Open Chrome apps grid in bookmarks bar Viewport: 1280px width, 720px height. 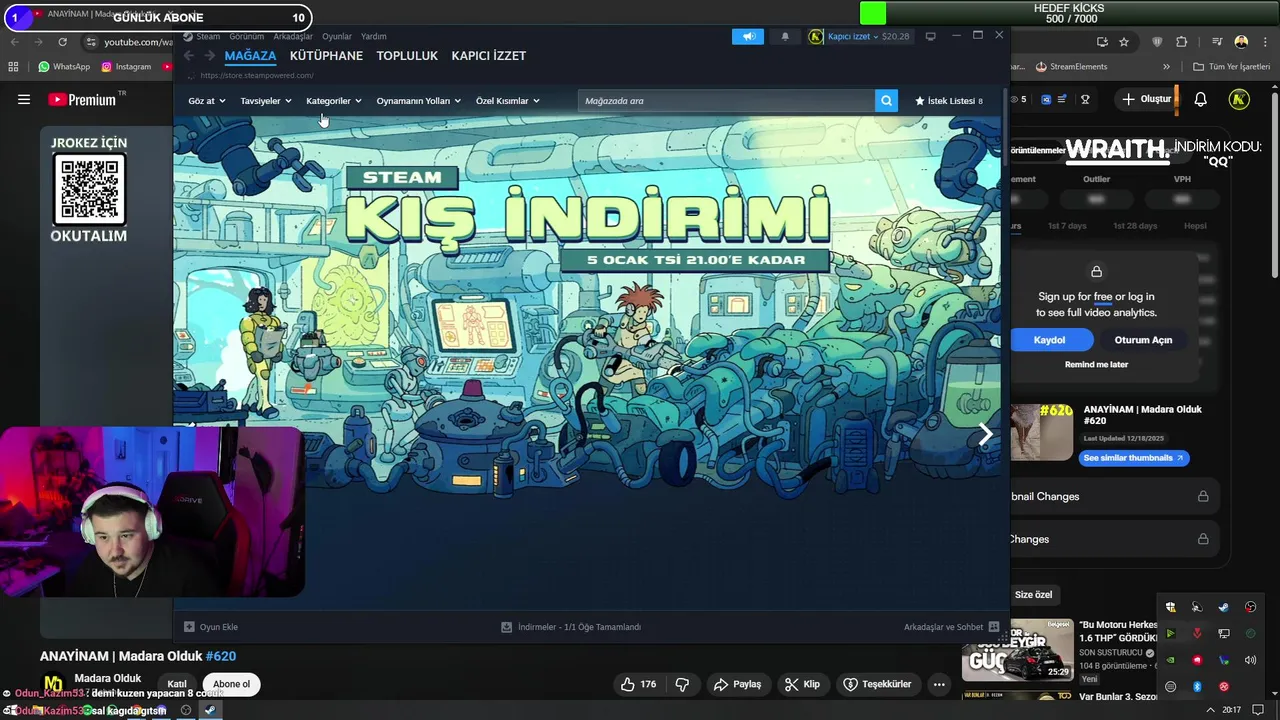[13, 67]
